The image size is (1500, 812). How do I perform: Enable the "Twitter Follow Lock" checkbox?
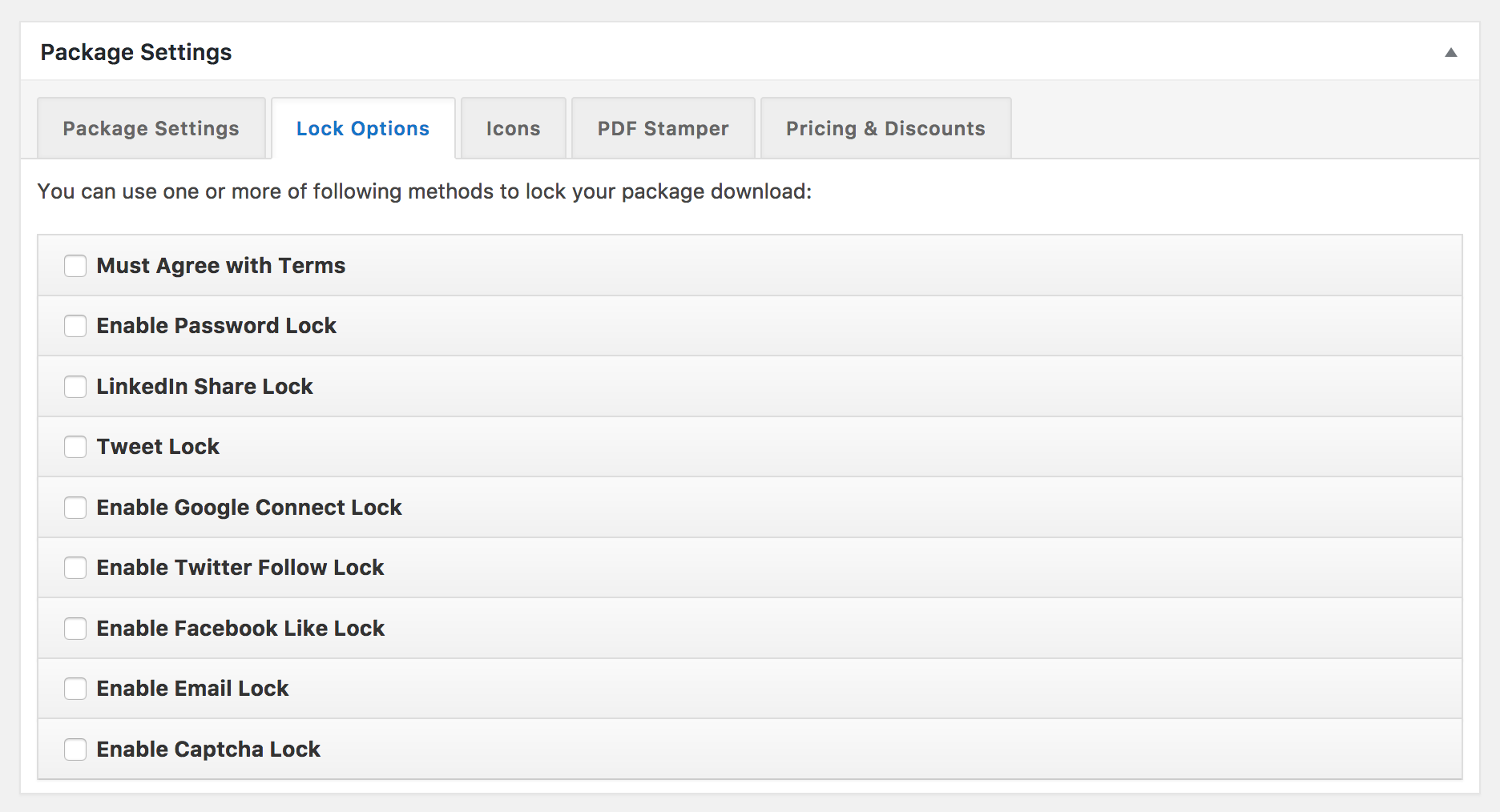coord(75,568)
